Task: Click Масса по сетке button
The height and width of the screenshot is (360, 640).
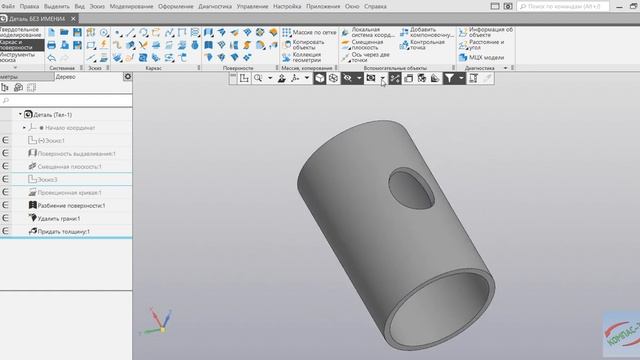Action: tap(309, 32)
